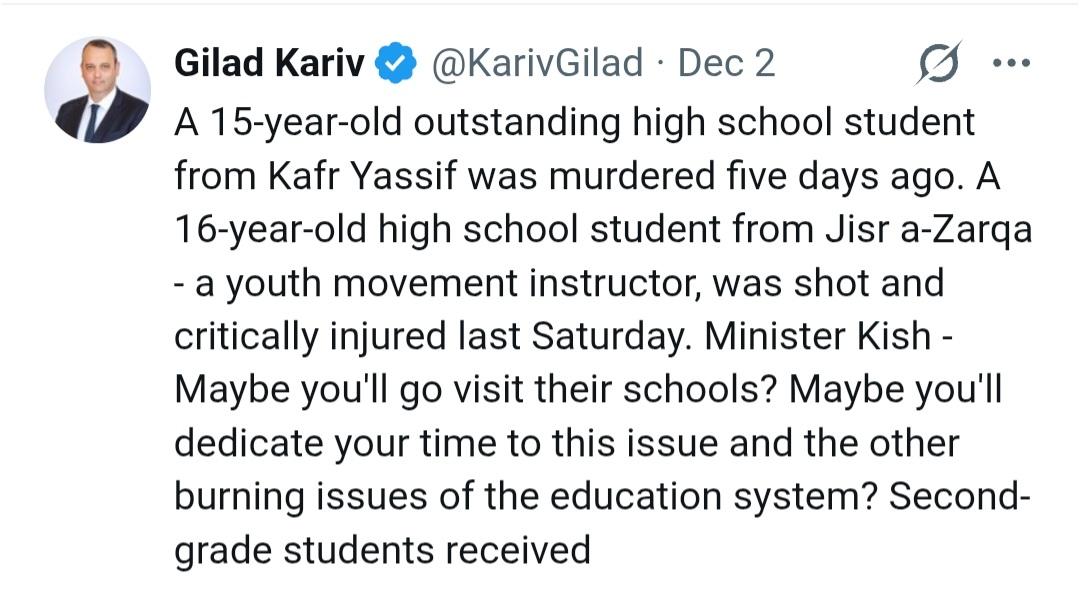Image resolution: width=1080 pixels, height=592 pixels.
Task: Open Gilad Kariv's profile picture
Action: (97, 90)
